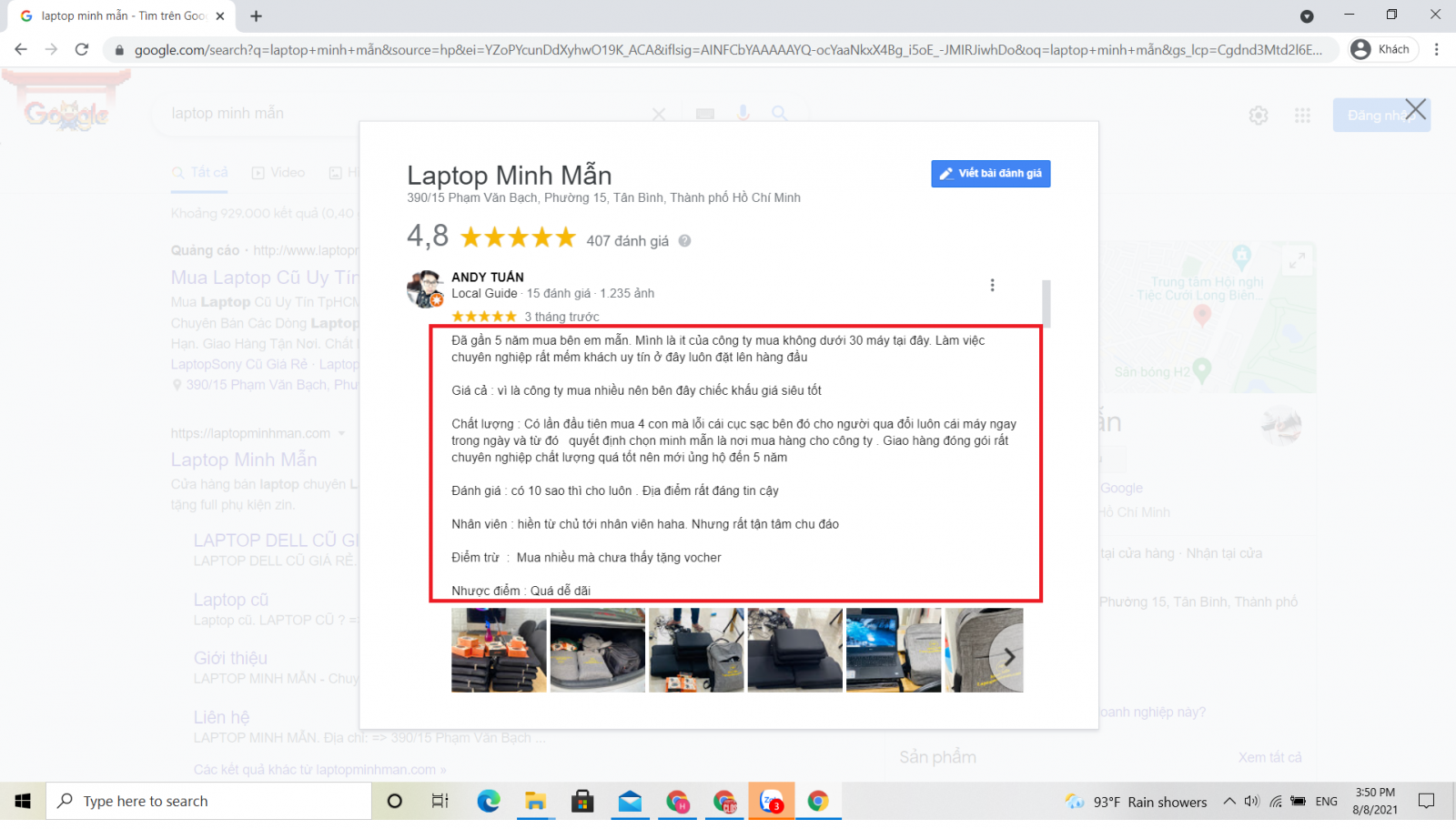
Task: Open ANDY TUẤN review options menu
Action: point(992,285)
